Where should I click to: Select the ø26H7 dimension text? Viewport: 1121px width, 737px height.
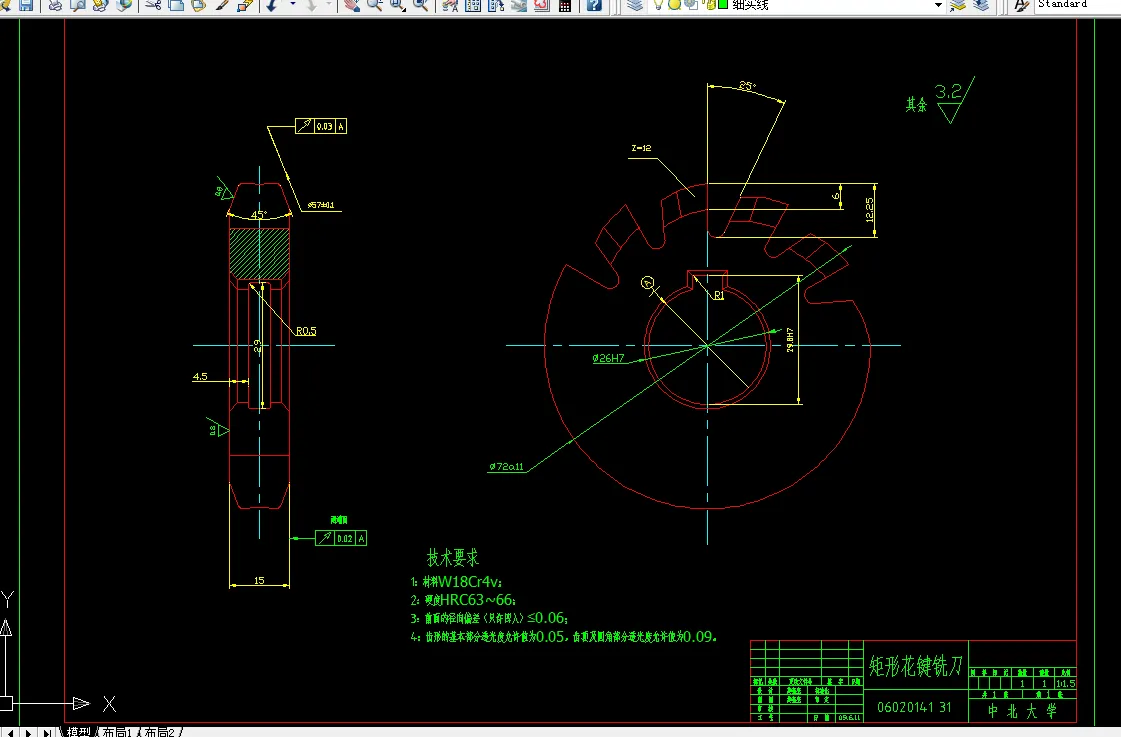608,358
